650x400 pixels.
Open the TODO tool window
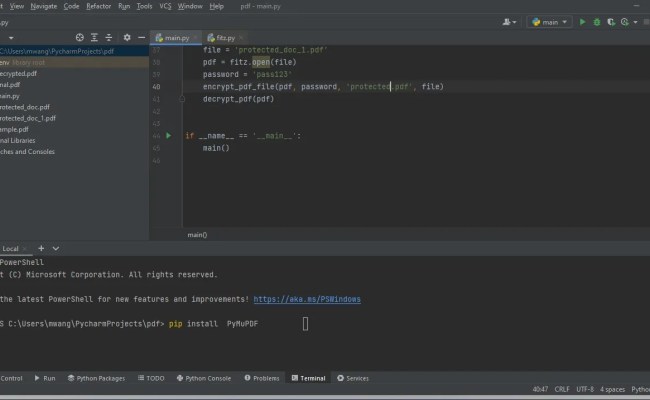coord(151,378)
